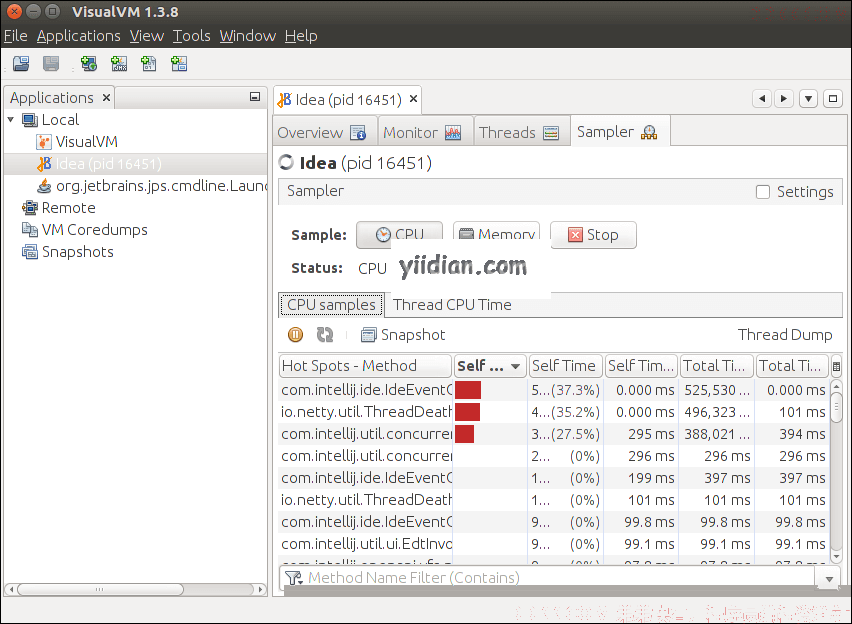Click the Add Application Snapshot toolbar icon
This screenshot has height=624, width=852.
pos(179,64)
